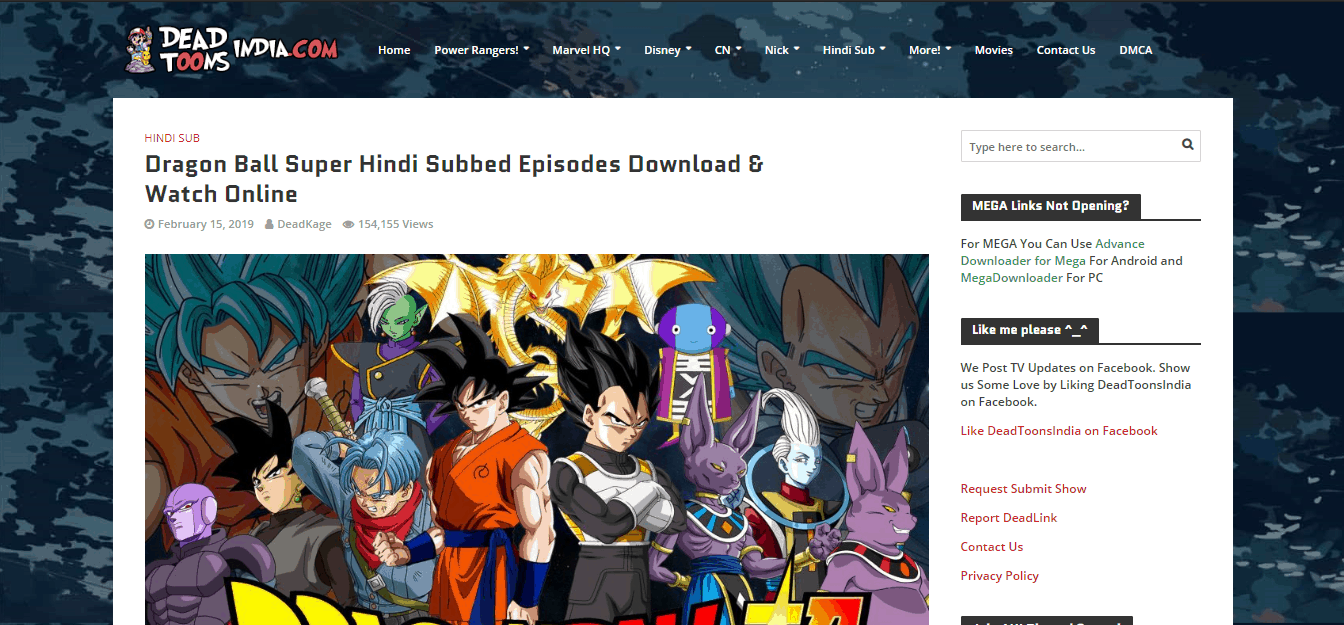Expand the Marvel HQ dropdown arrow
Screen dimensions: 1344x625
pos(617,48)
